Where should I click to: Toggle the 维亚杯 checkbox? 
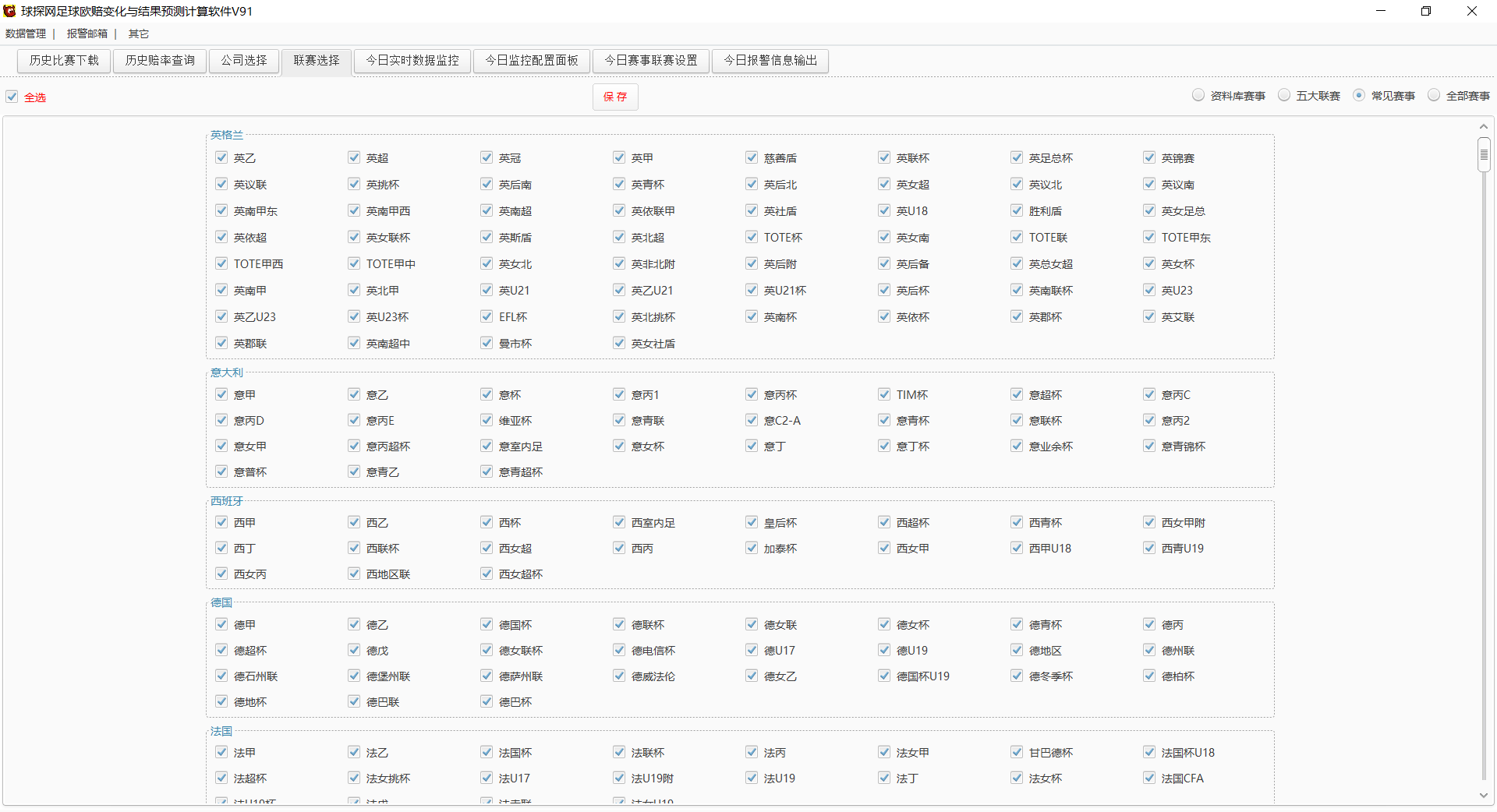487,420
